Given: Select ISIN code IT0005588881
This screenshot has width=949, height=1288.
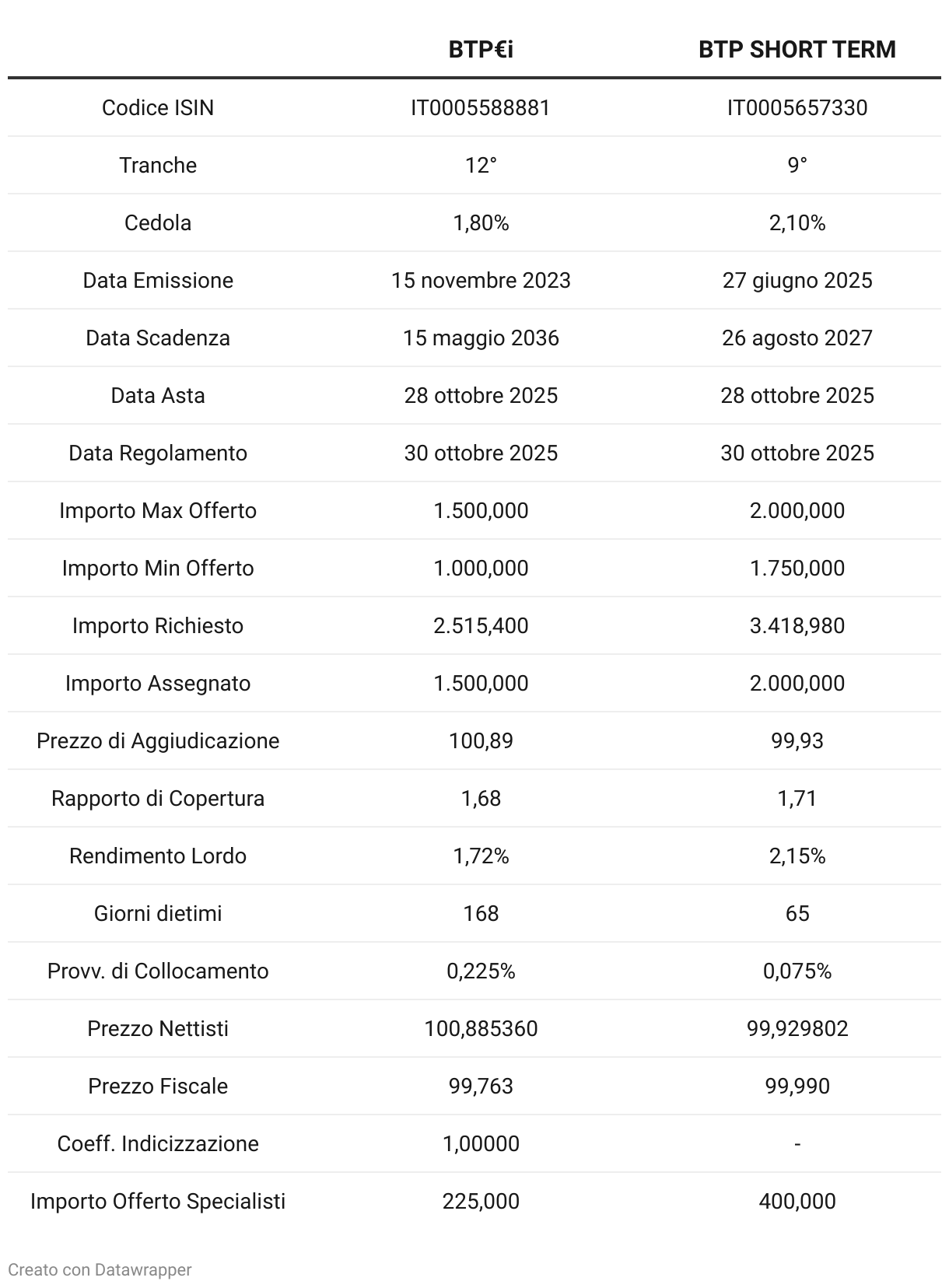Looking at the screenshot, I should tap(481, 107).
